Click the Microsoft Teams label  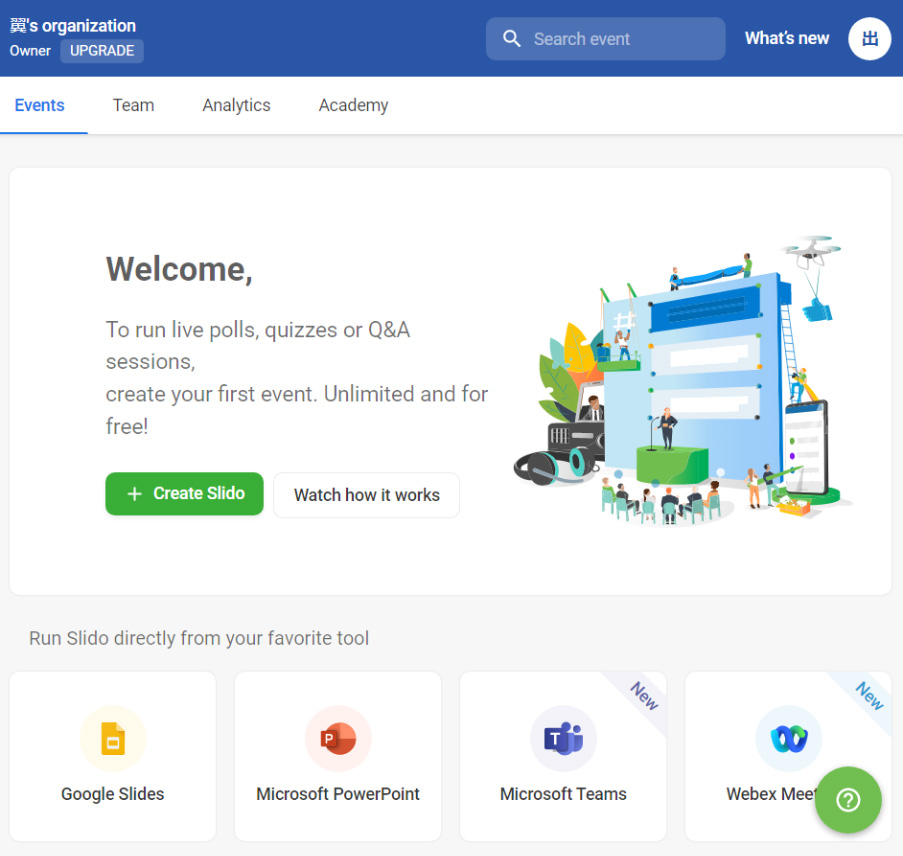(563, 794)
